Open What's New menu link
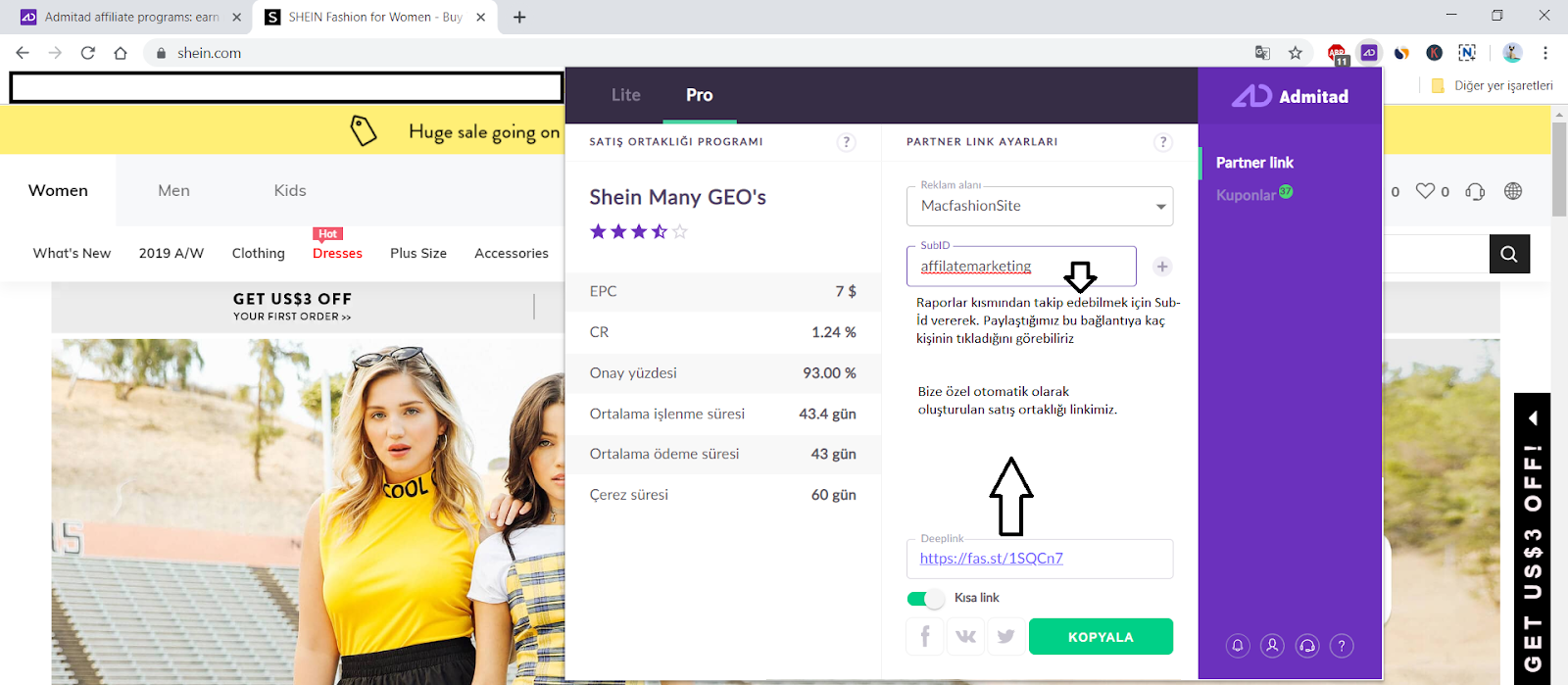This screenshot has height=685, width=1568. 72,253
